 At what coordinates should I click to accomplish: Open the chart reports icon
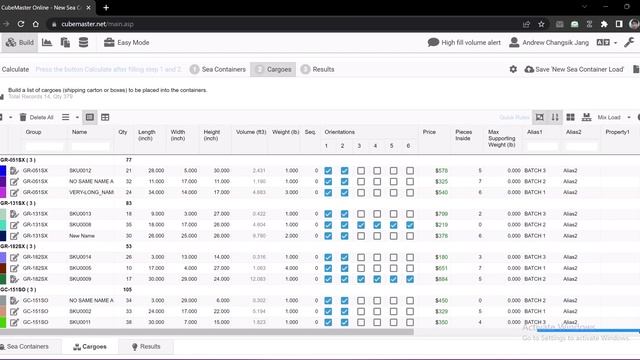click(x=47, y=42)
